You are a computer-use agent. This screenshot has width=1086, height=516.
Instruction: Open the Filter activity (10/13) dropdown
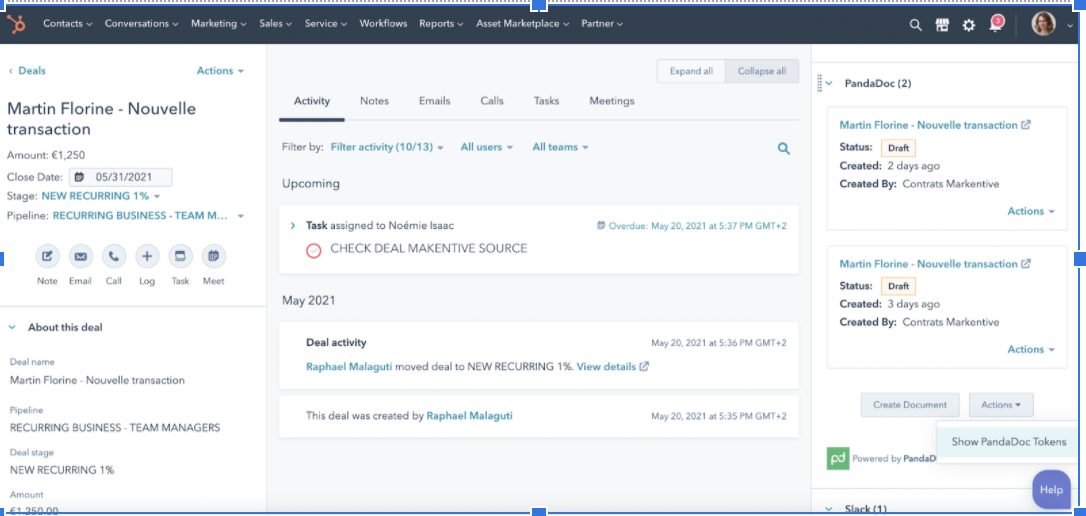point(387,148)
